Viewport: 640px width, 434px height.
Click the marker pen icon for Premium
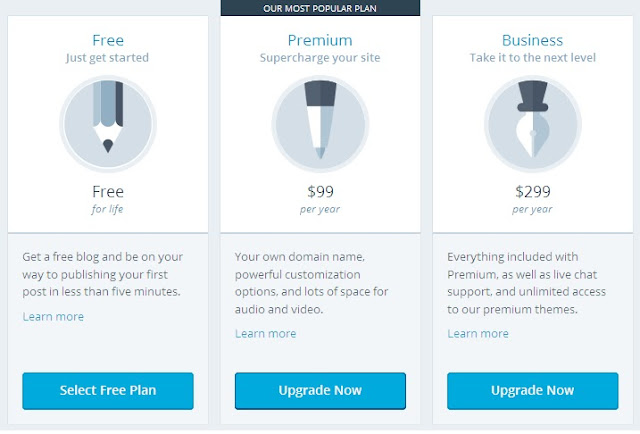[x=320, y=123]
